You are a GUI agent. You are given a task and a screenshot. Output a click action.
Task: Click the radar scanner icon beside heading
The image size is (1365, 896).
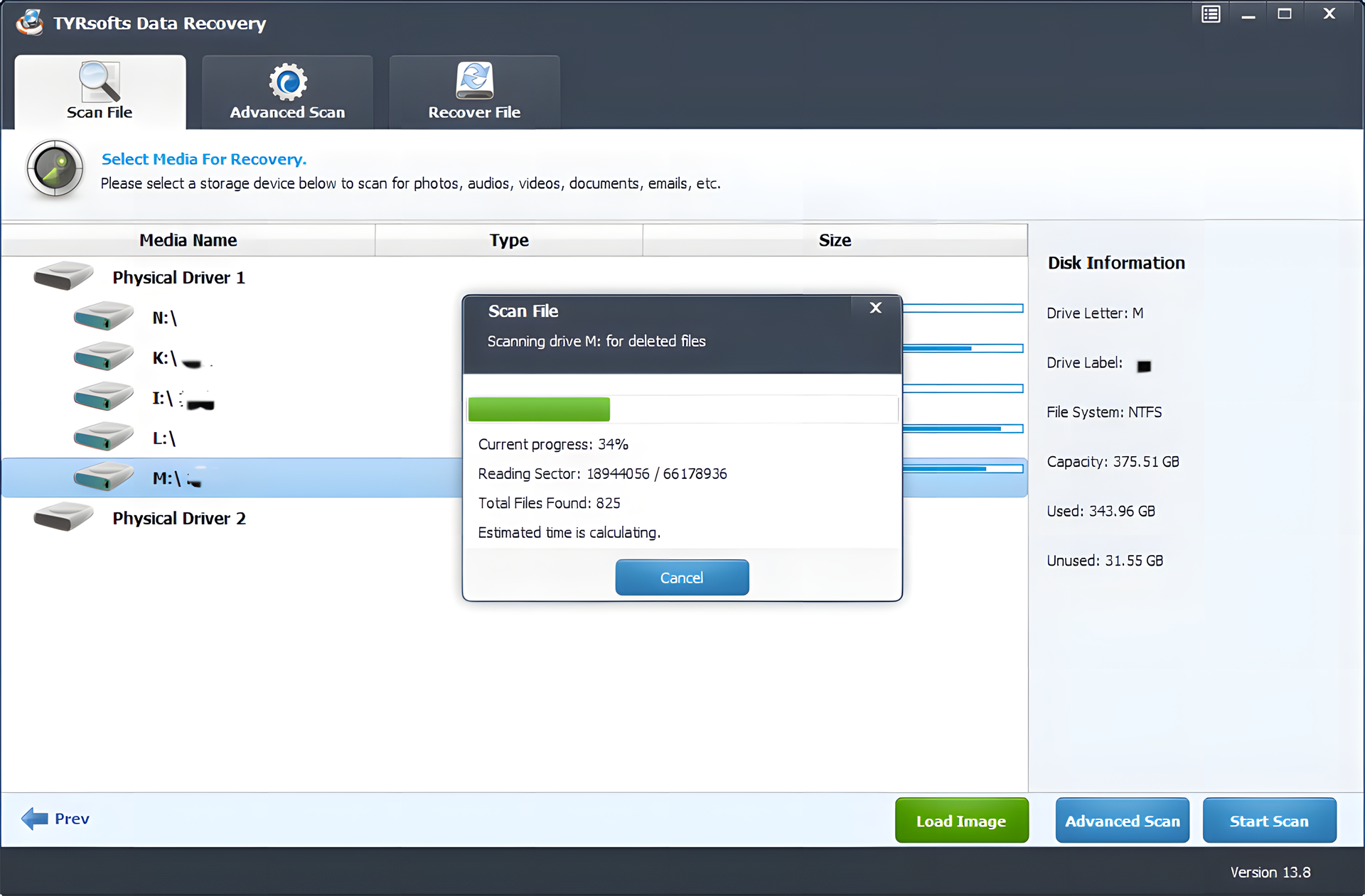click(x=55, y=169)
